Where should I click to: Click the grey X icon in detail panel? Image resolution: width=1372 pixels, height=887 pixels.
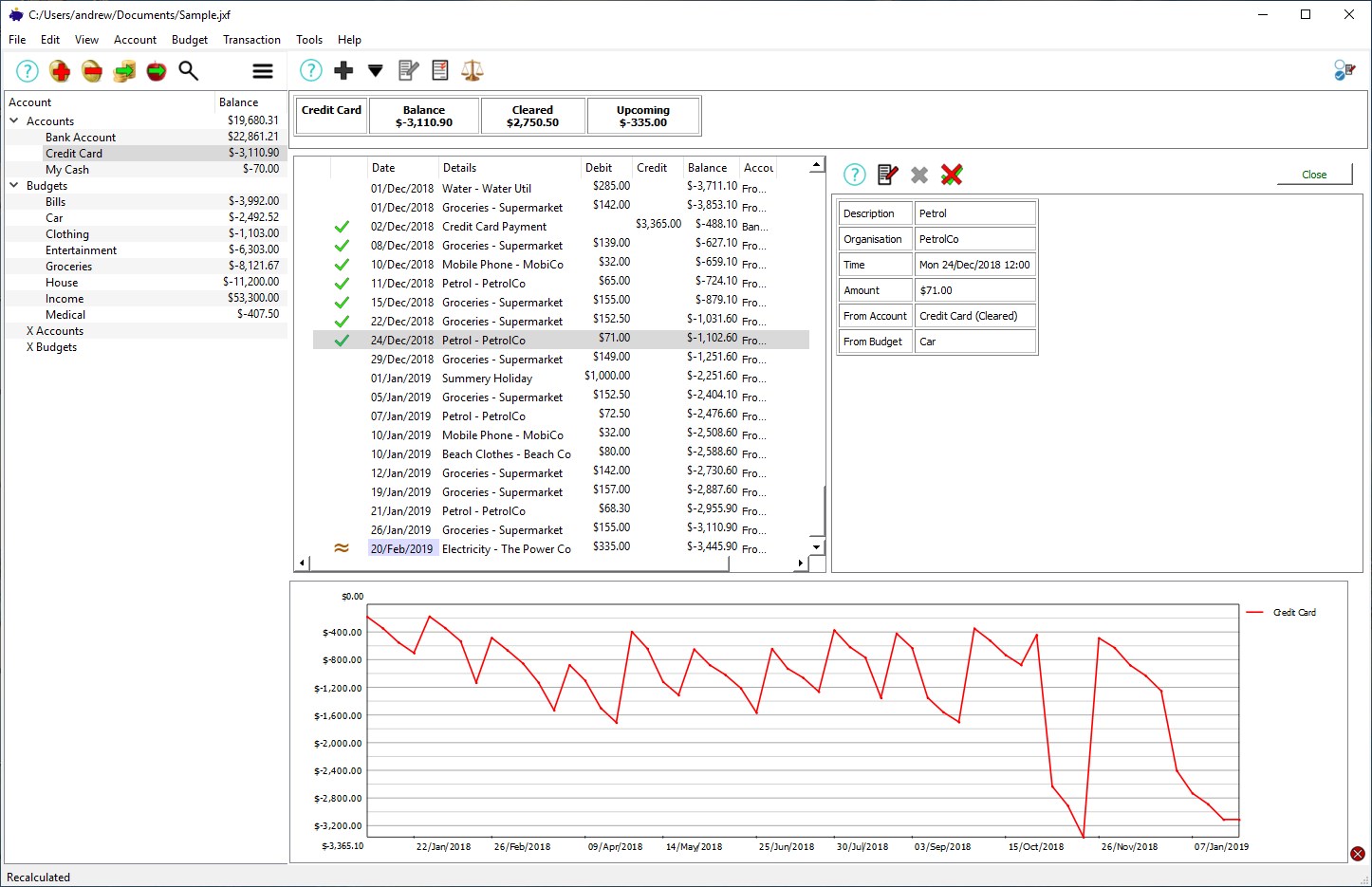point(919,175)
